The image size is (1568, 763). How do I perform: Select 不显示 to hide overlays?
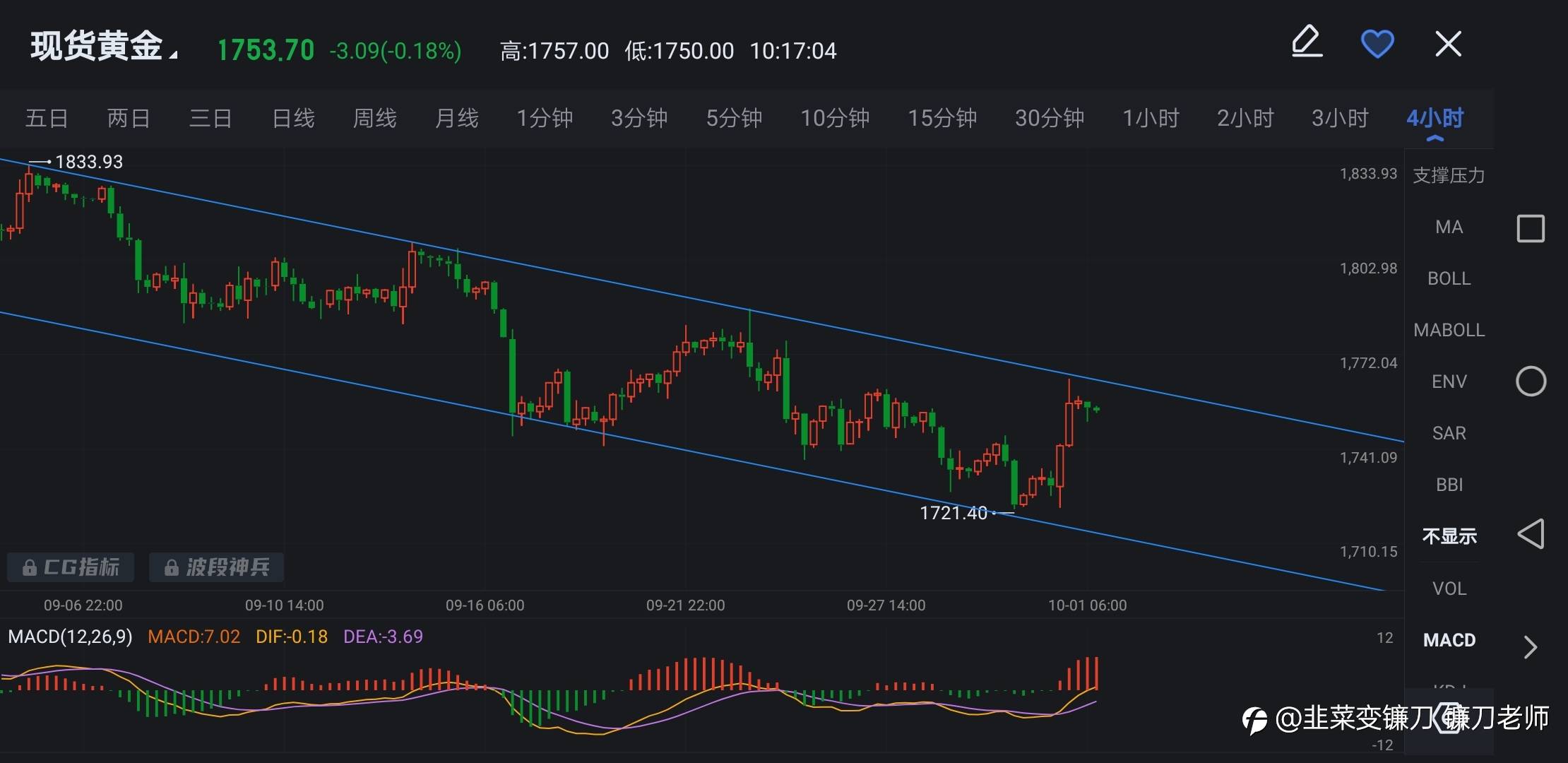[1449, 536]
